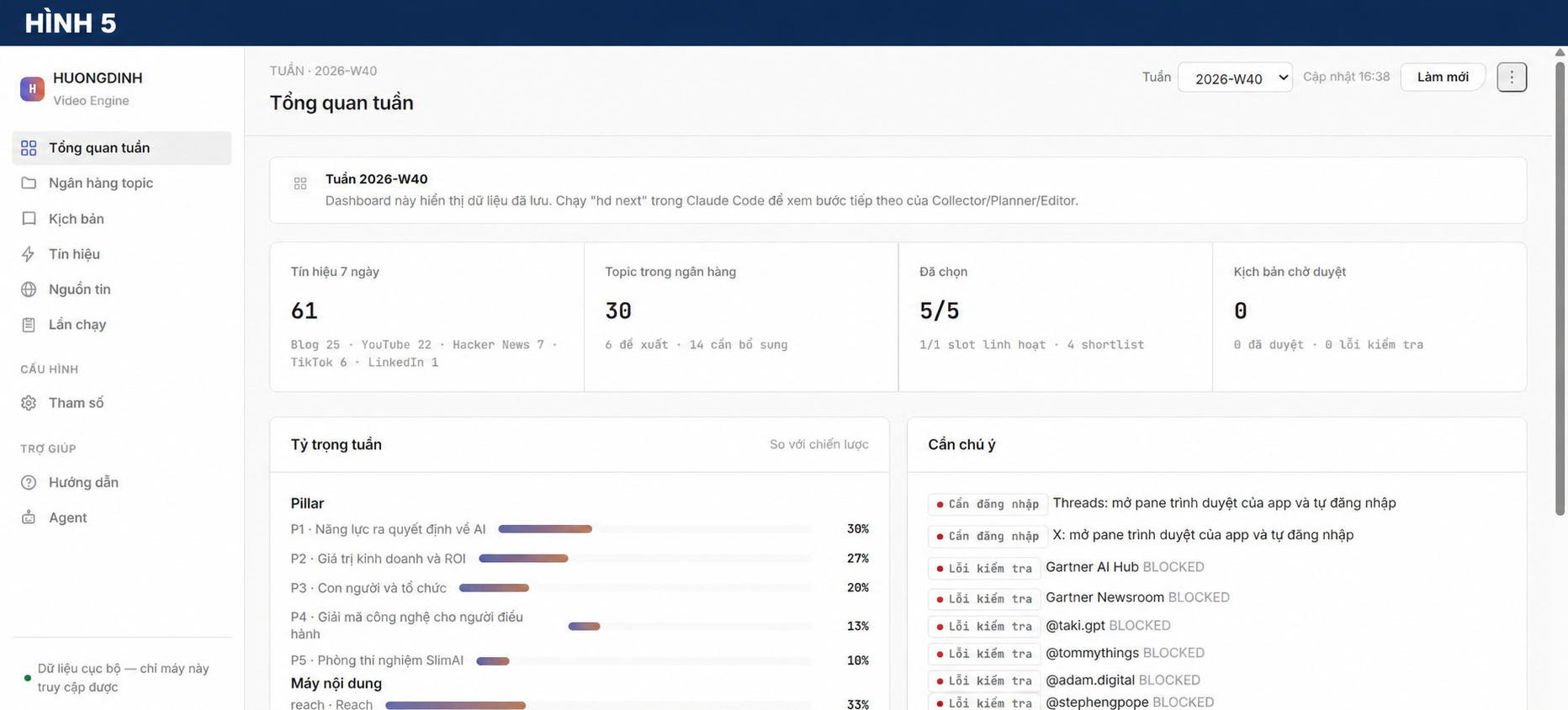
Task: Open Tham số configuration page
Action: (122, 403)
